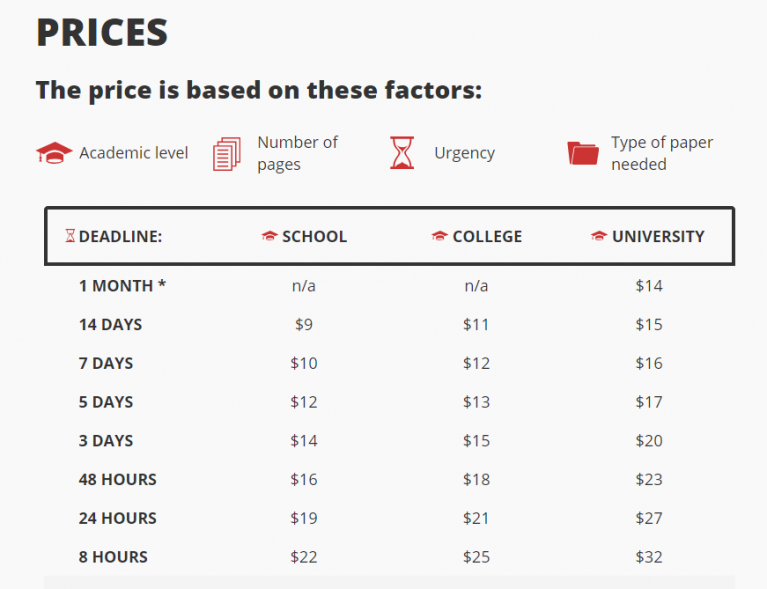Click the 48 HOURS deadline row label

[x=118, y=479]
